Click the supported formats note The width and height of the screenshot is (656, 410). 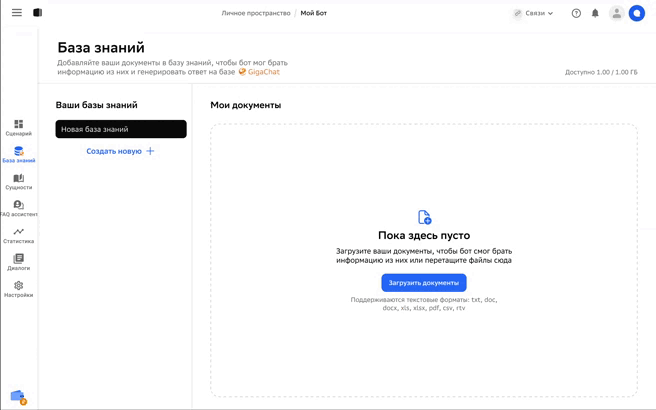coord(424,304)
